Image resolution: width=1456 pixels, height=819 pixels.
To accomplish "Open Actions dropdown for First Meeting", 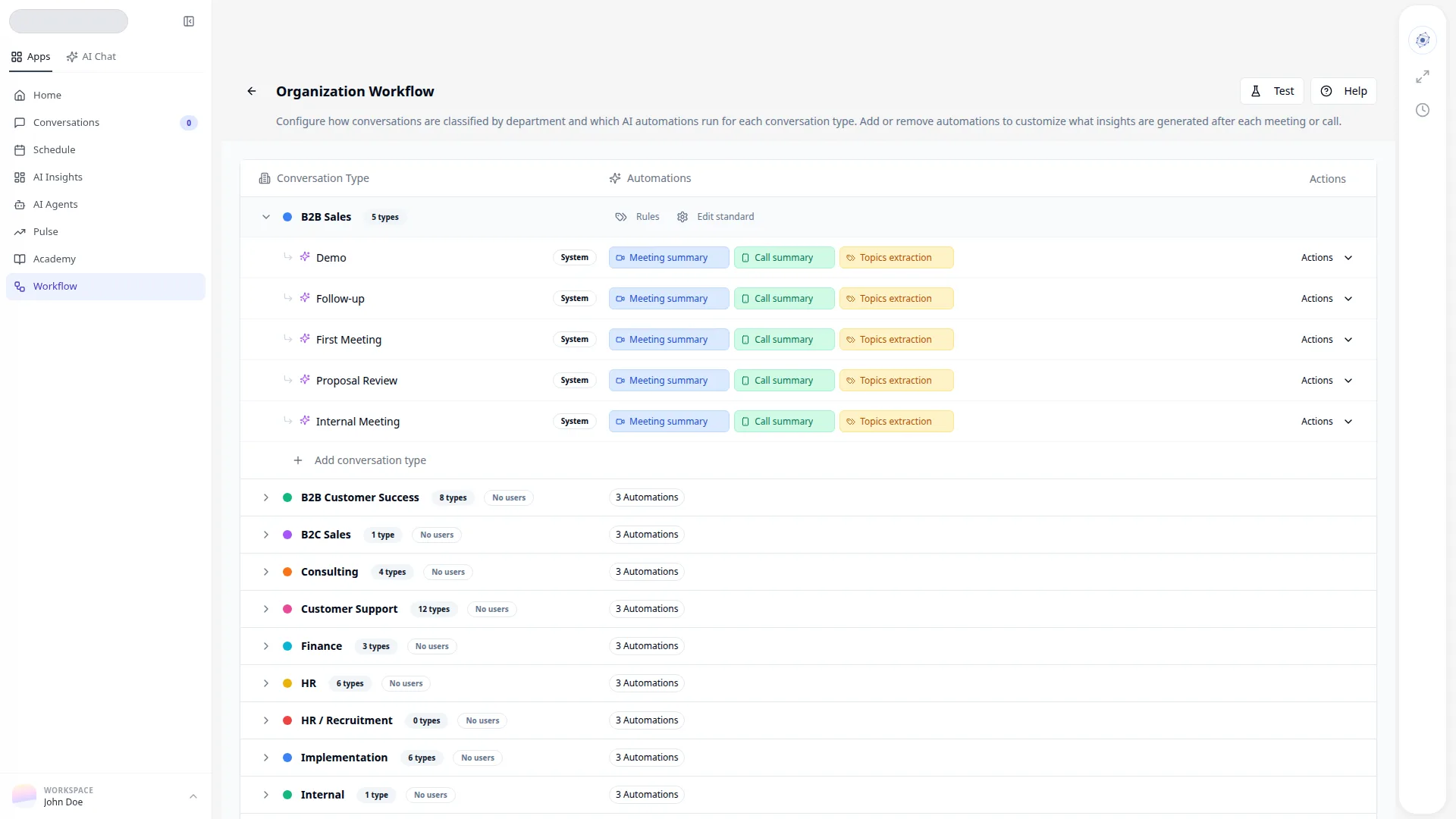I will 1327,340.
